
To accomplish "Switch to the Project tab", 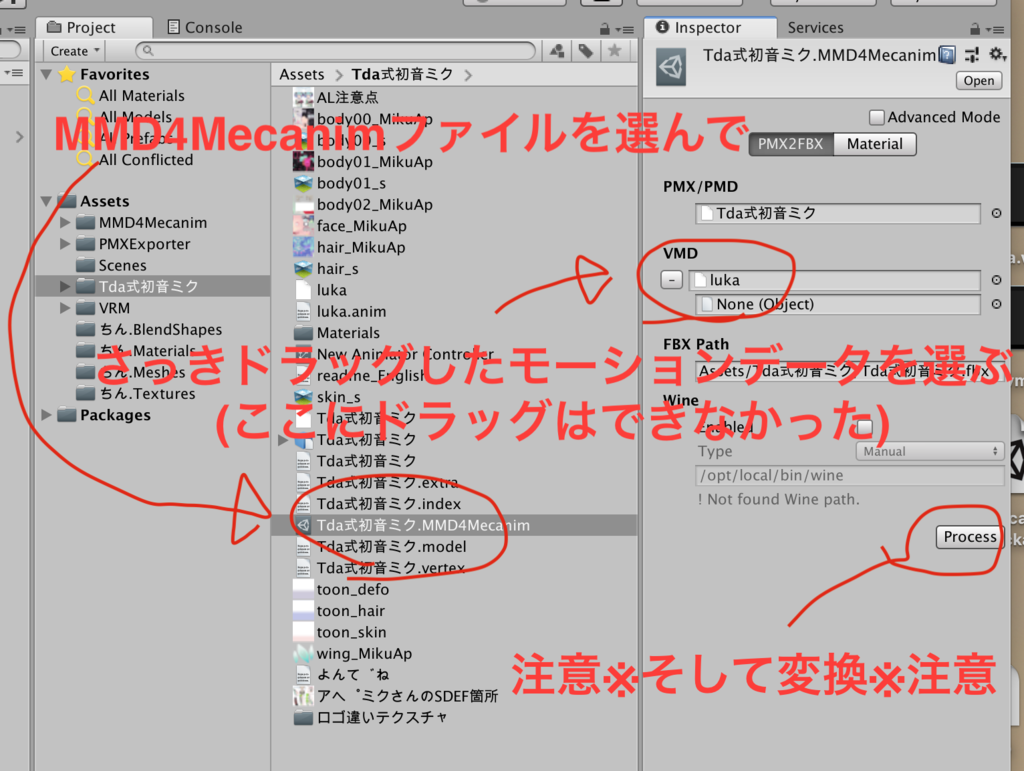I will click(x=92, y=27).
